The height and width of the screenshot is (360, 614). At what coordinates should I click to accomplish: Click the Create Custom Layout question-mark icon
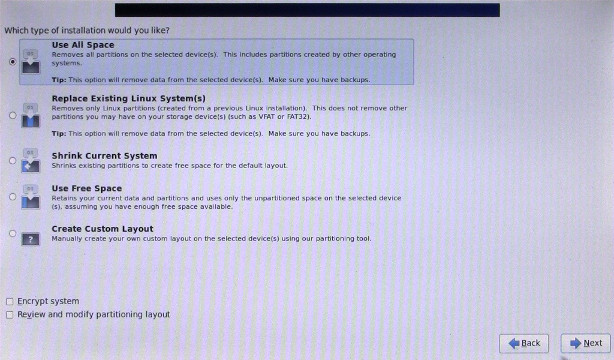click(x=31, y=238)
